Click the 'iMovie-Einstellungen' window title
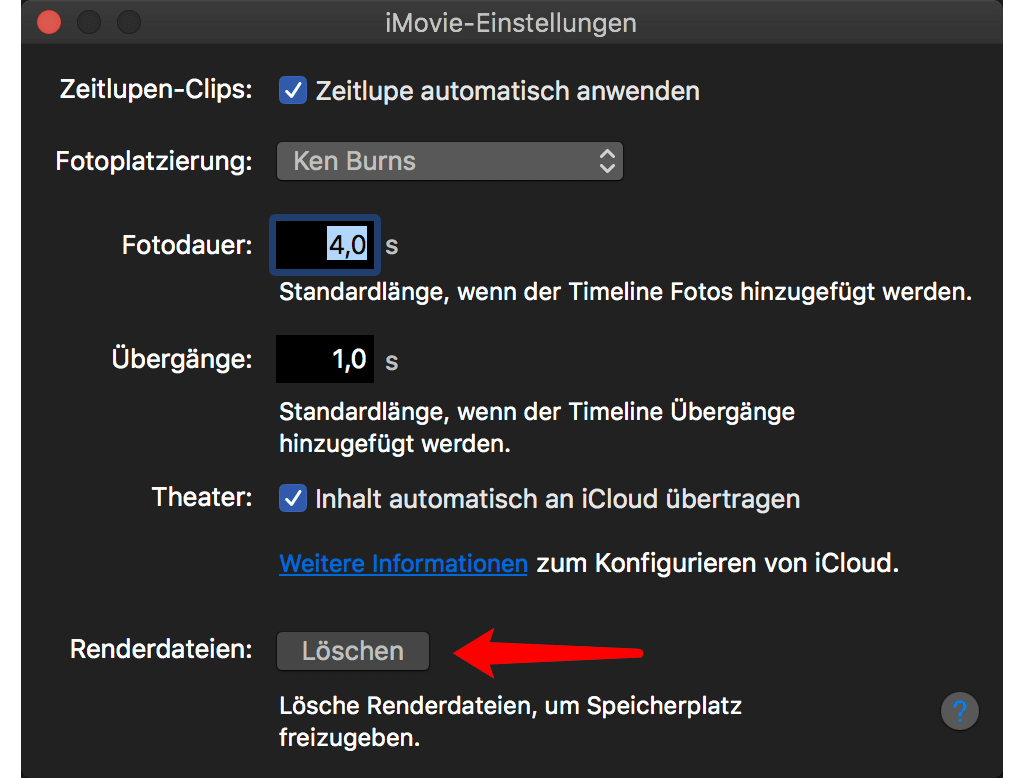Viewport: 1024px width, 778px height. pos(511,23)
